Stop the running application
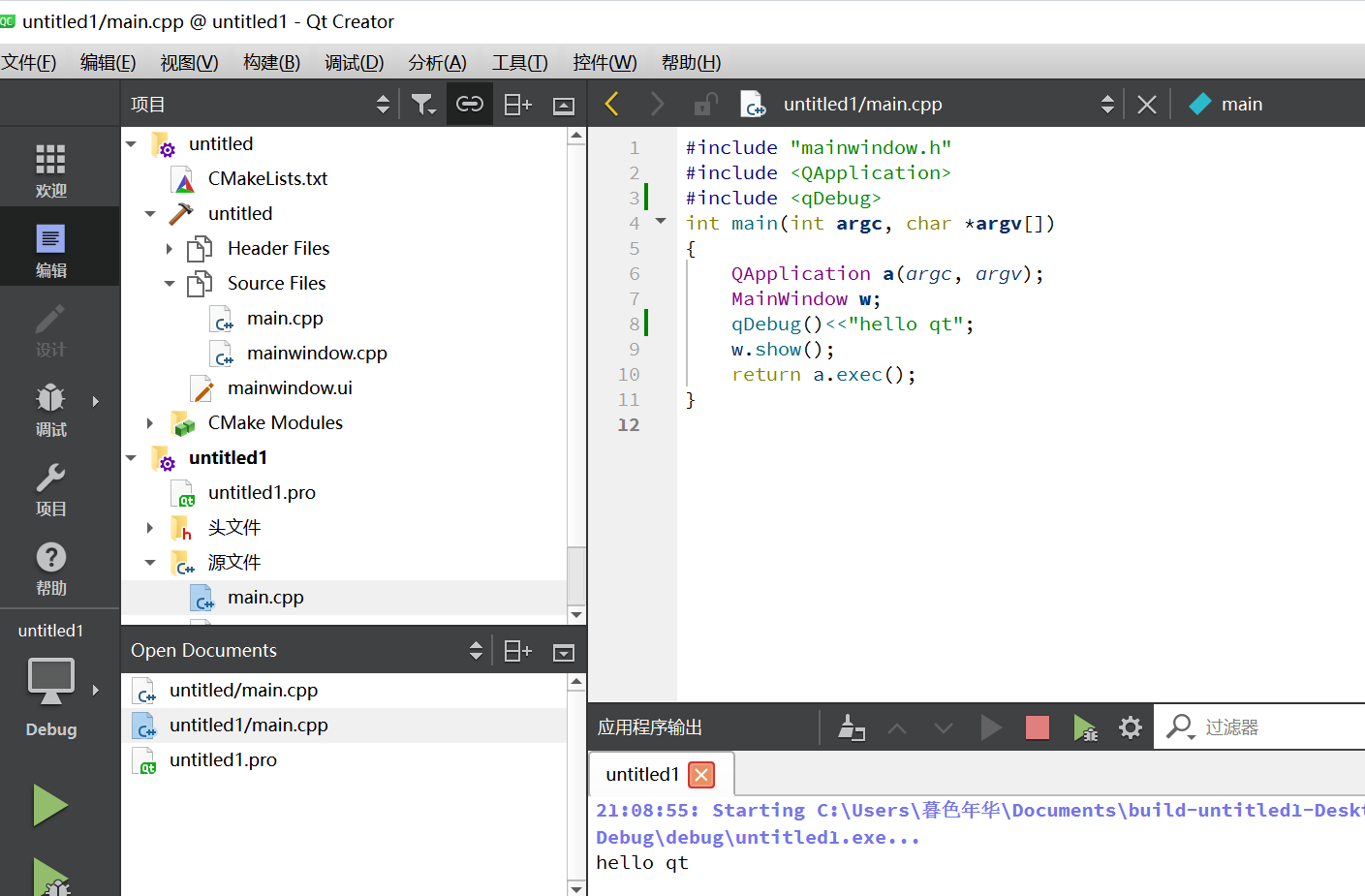The height and width of the screenshot is (896, 1365). tap(1037, 727)
